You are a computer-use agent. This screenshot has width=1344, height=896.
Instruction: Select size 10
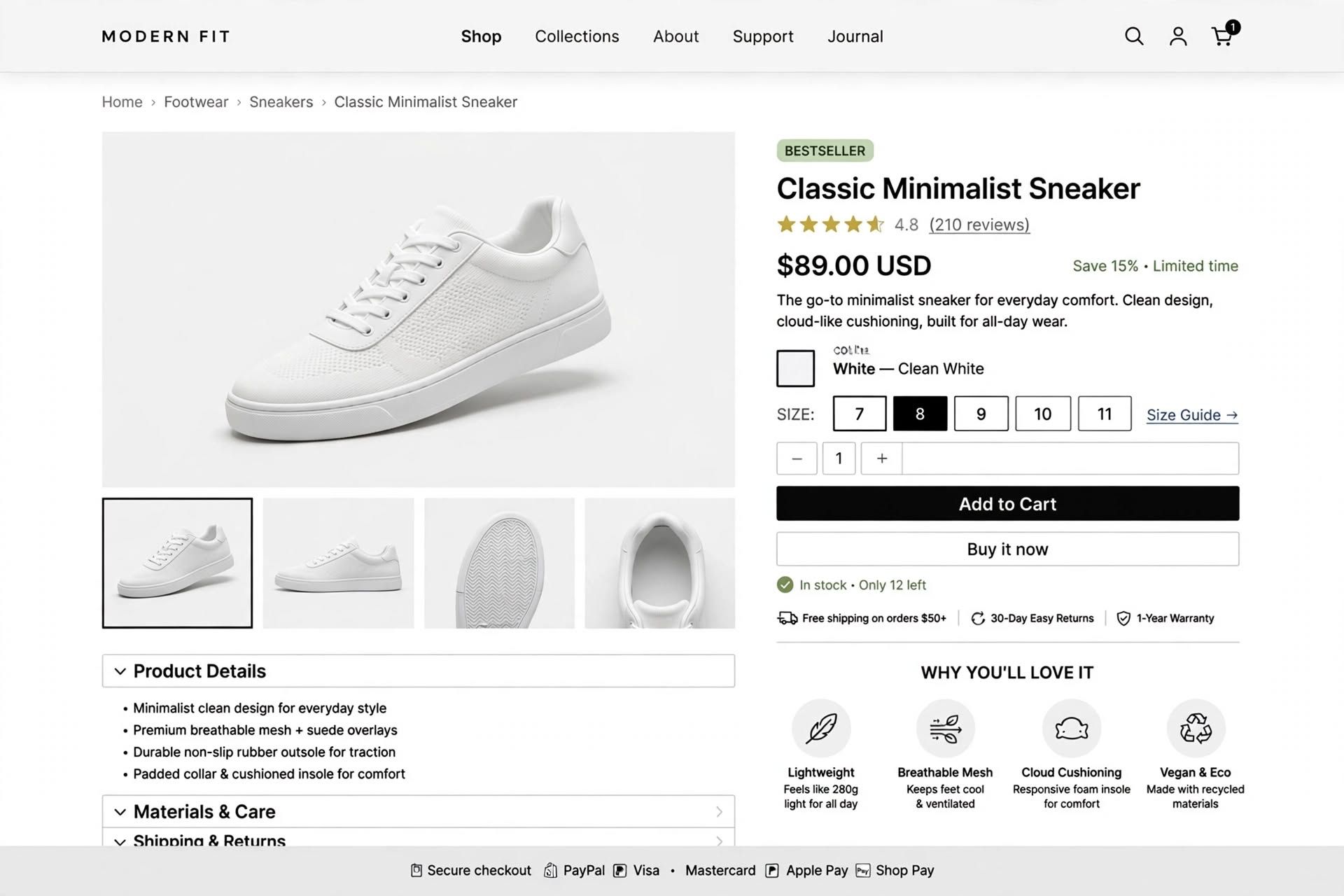pos(1043,414)
